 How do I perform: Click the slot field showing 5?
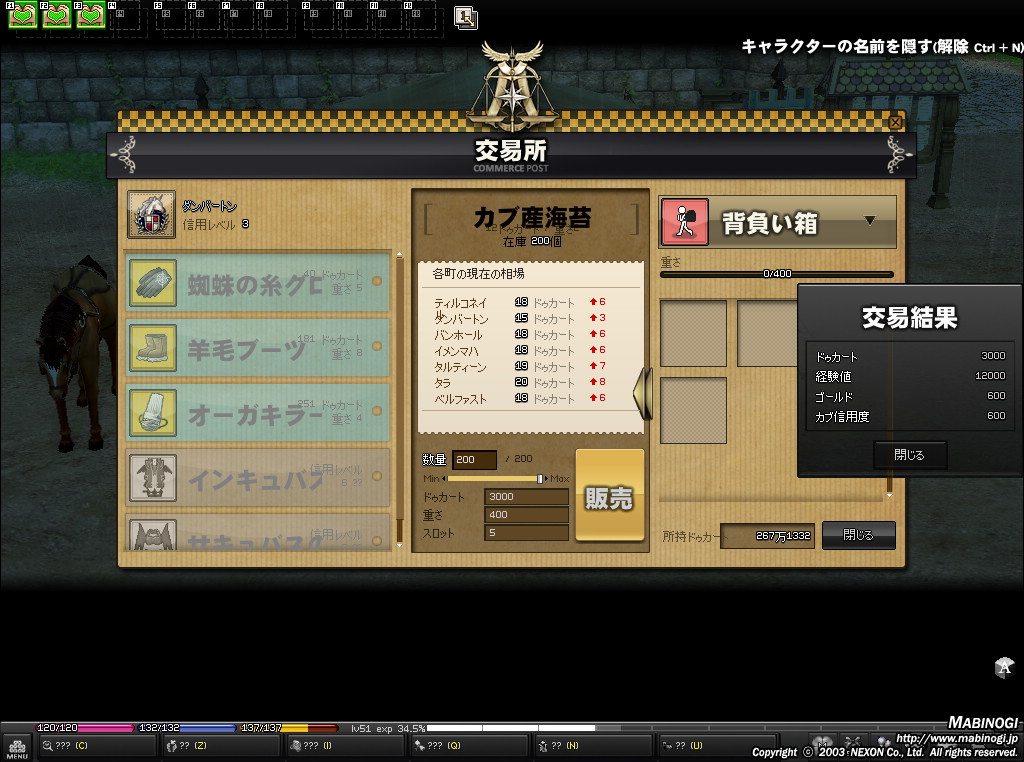(526, 533)
